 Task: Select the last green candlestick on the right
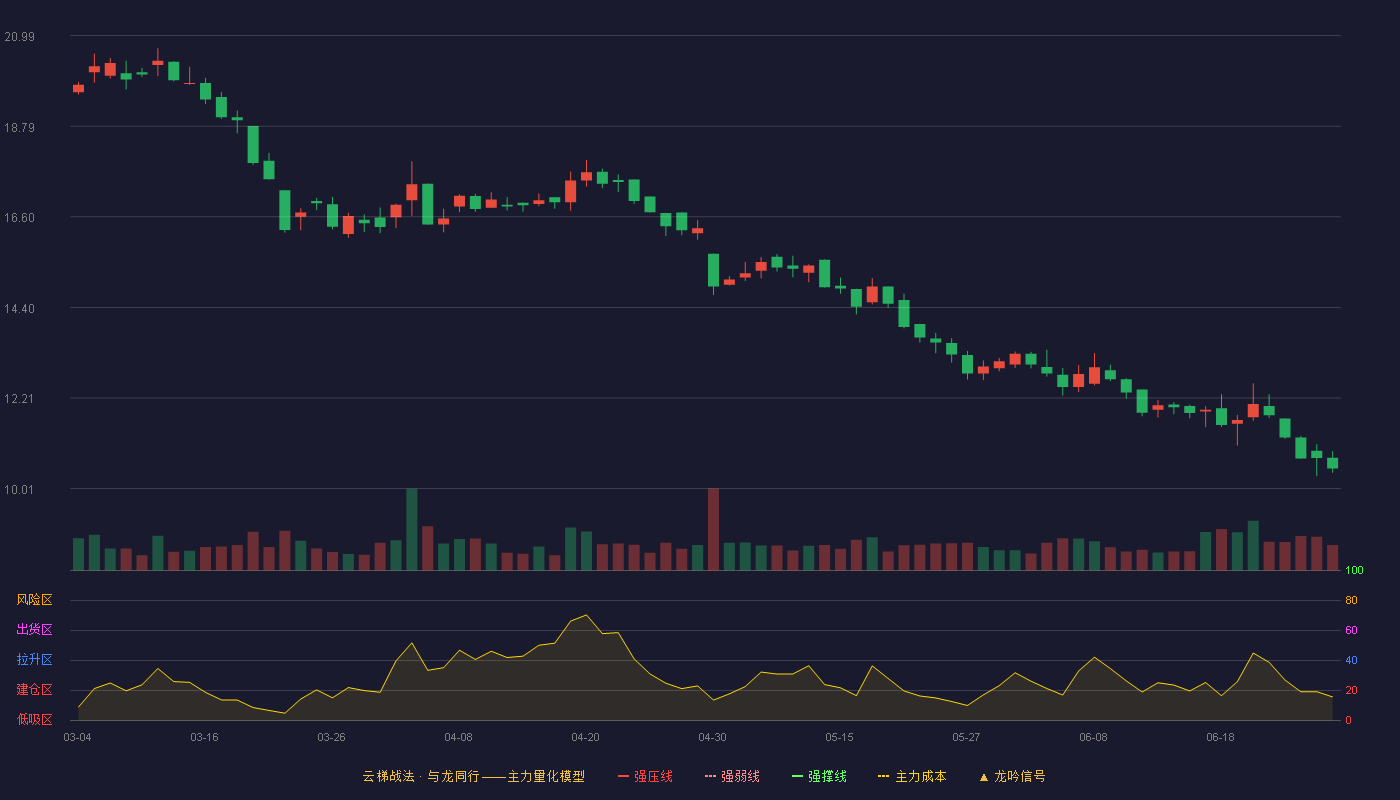1332,463
